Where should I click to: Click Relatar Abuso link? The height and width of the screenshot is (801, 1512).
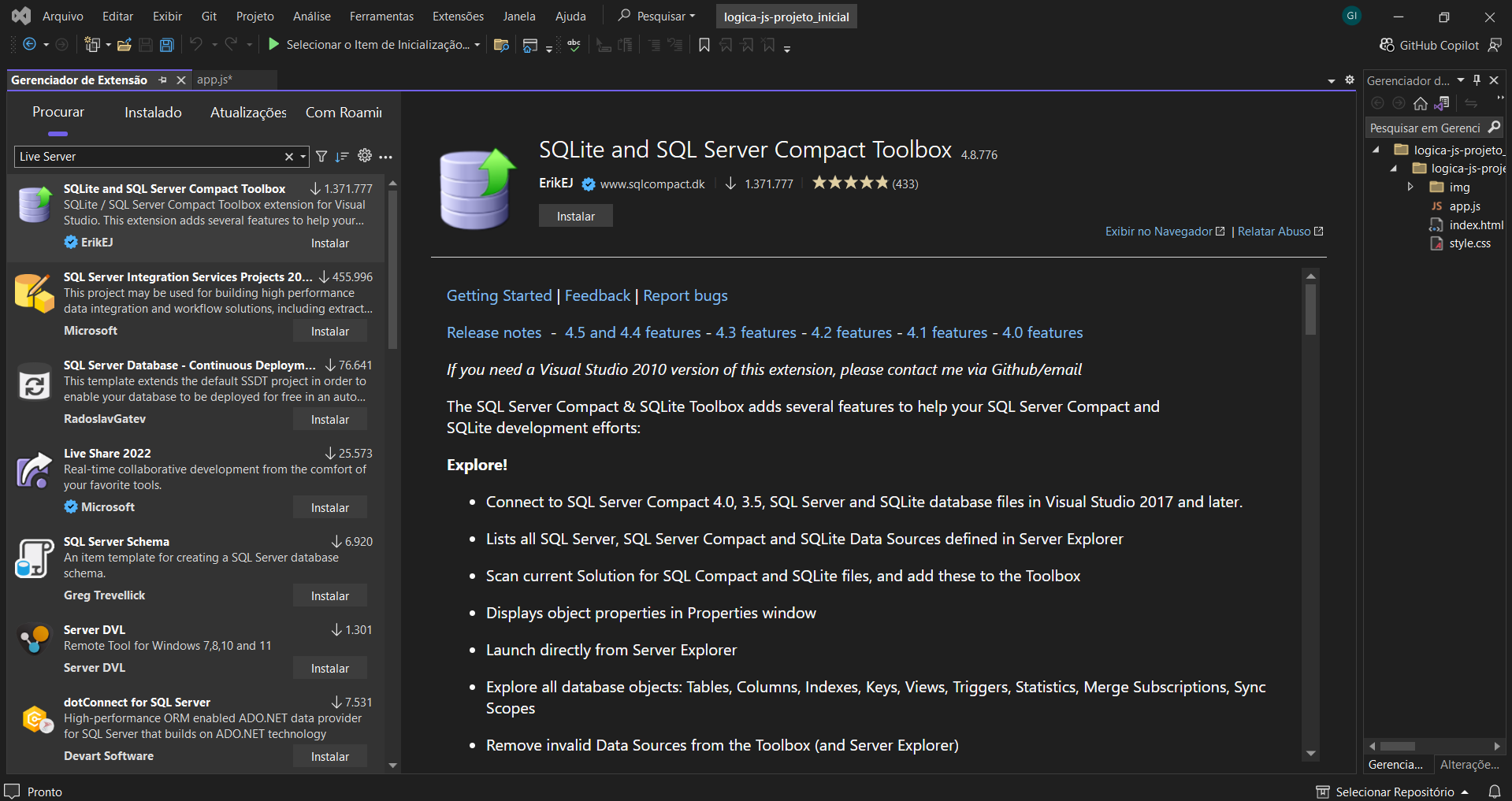pos(1280,231)
